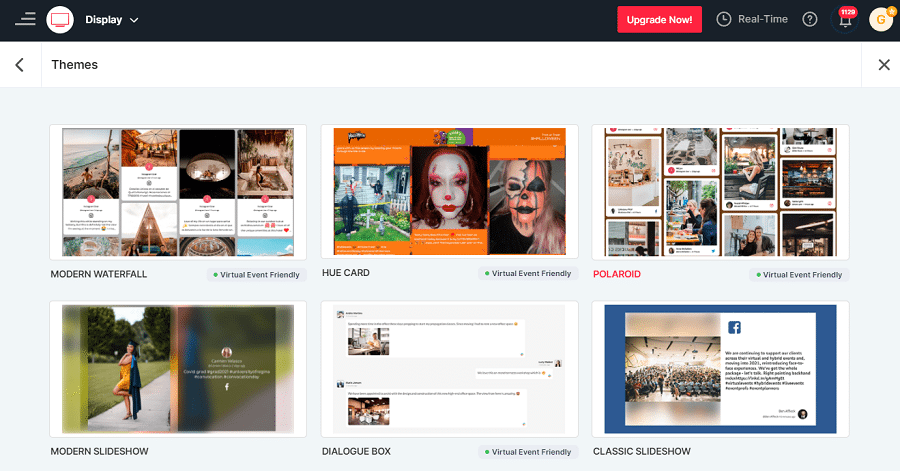Select the Modern Slideshow theme preview
The height and width of the screenshot is (471, 900).
point(178,369)
